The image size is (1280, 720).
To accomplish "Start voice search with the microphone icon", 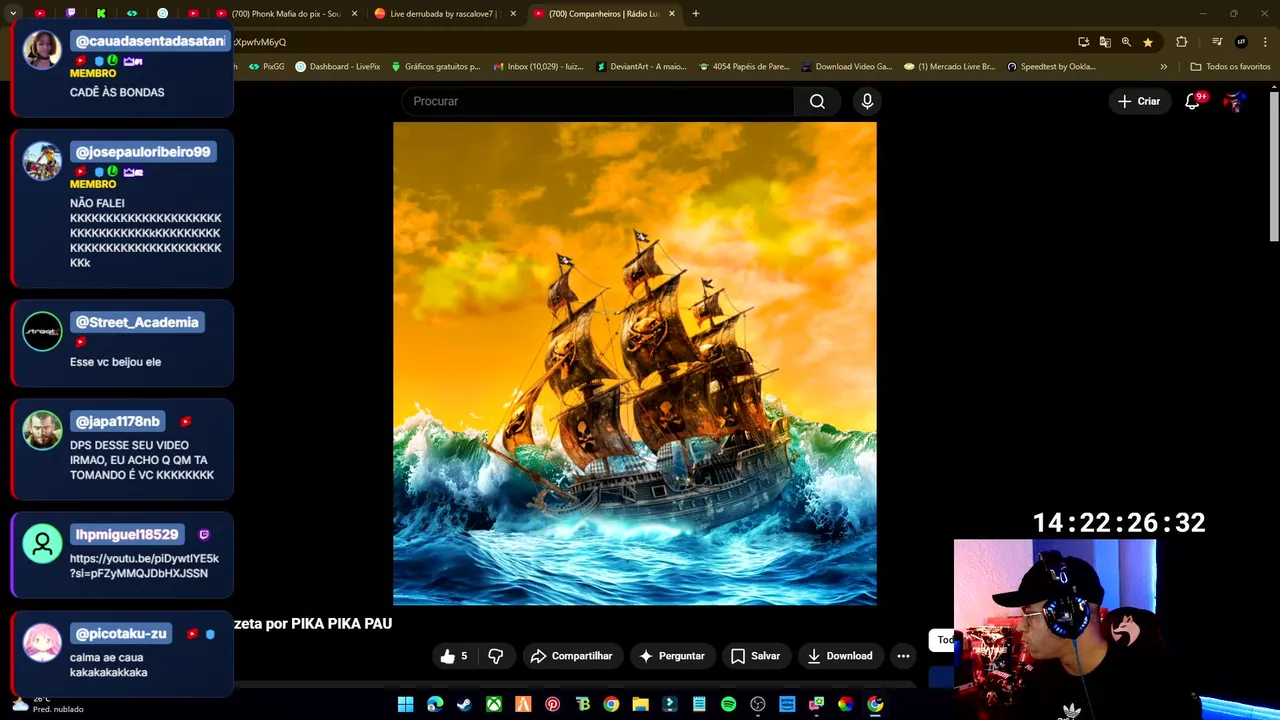I will 867,101.
